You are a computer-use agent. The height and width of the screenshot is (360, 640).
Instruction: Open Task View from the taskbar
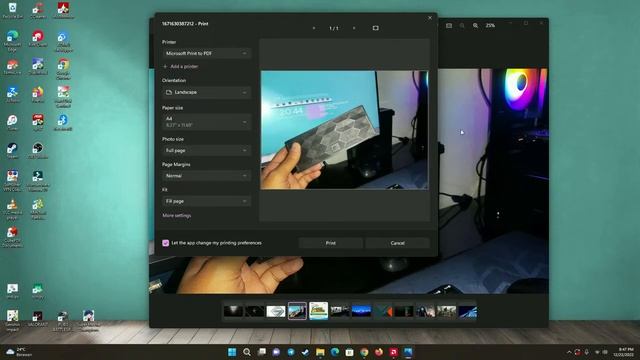(x=262, y=352)
